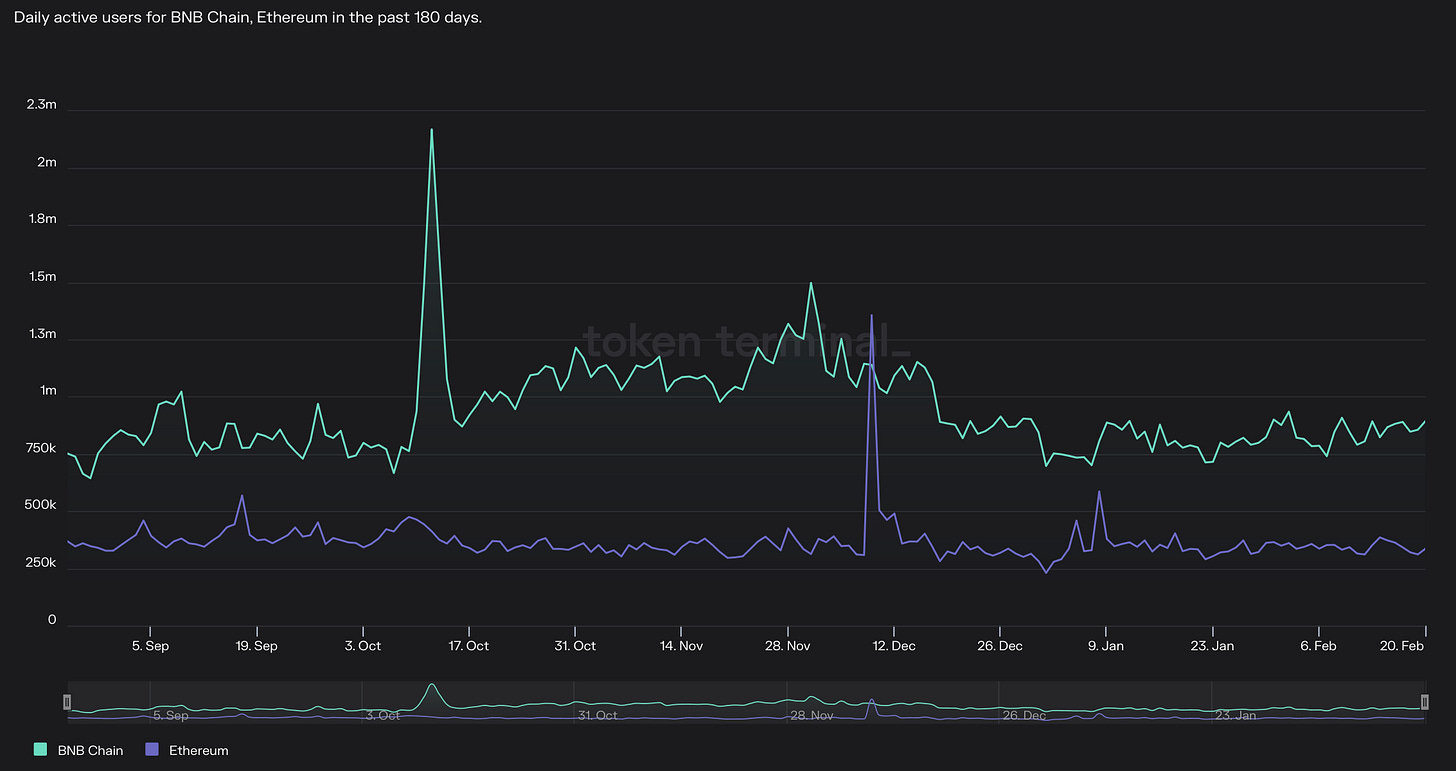The width and height of the screenshot is (1456, 771).
Task: Click the 2.3m y-axis label
Action: 41,104
